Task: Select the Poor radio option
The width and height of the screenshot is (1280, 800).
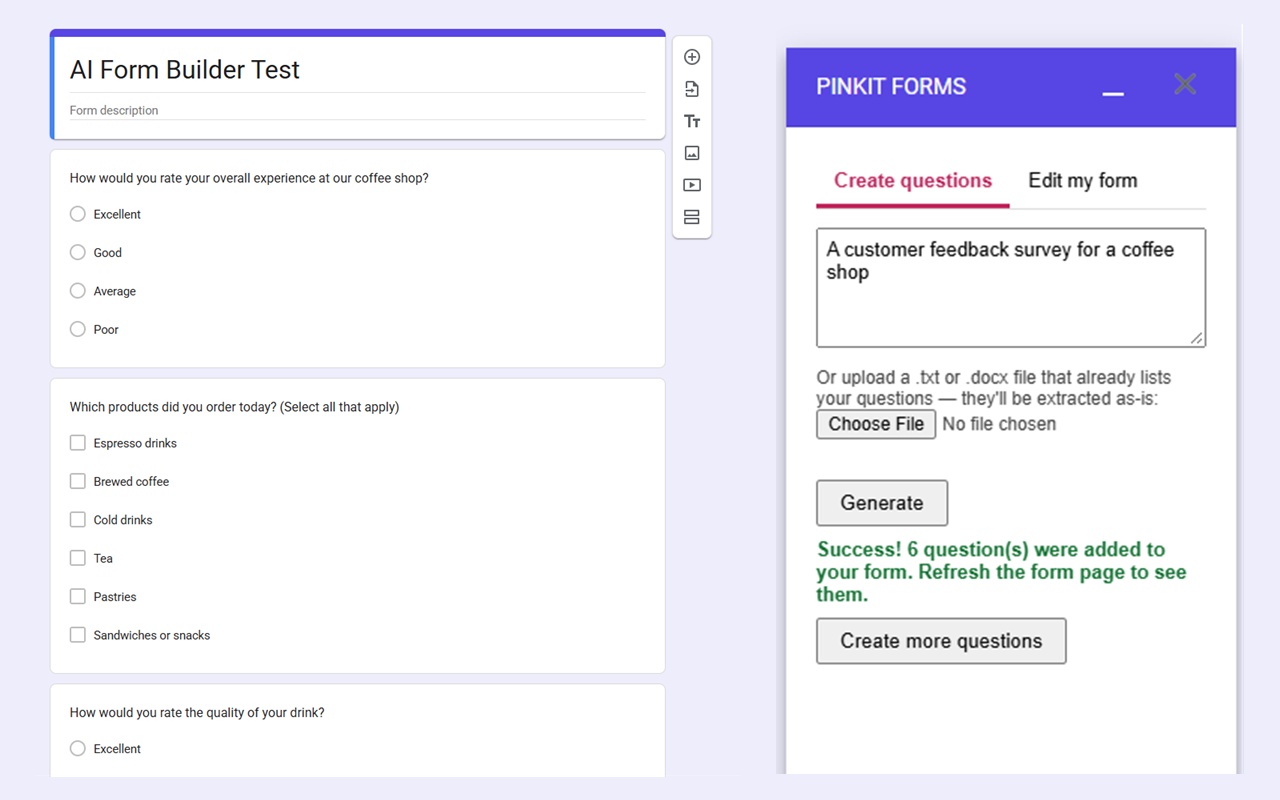Action: tap(78, 329)
